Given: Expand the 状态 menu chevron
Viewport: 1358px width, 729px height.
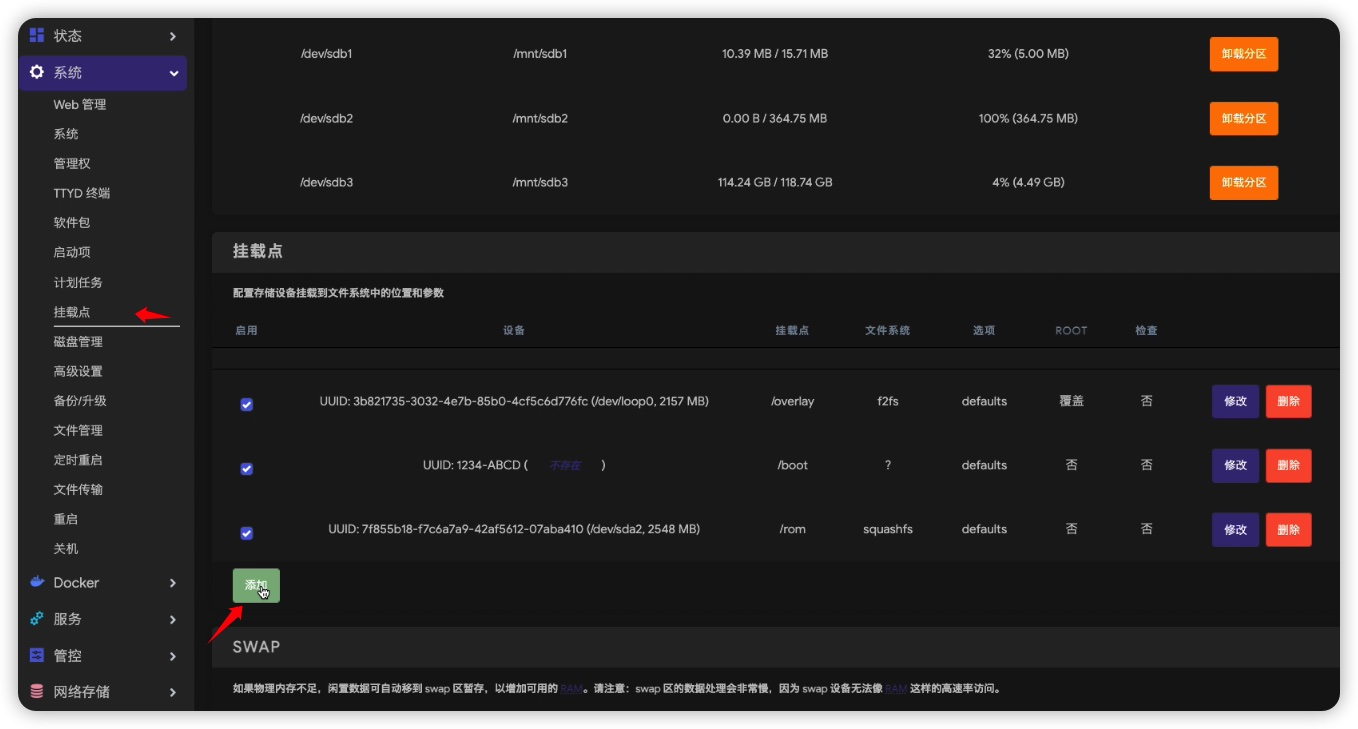Looking at the screenshot, I should (172, 36).
